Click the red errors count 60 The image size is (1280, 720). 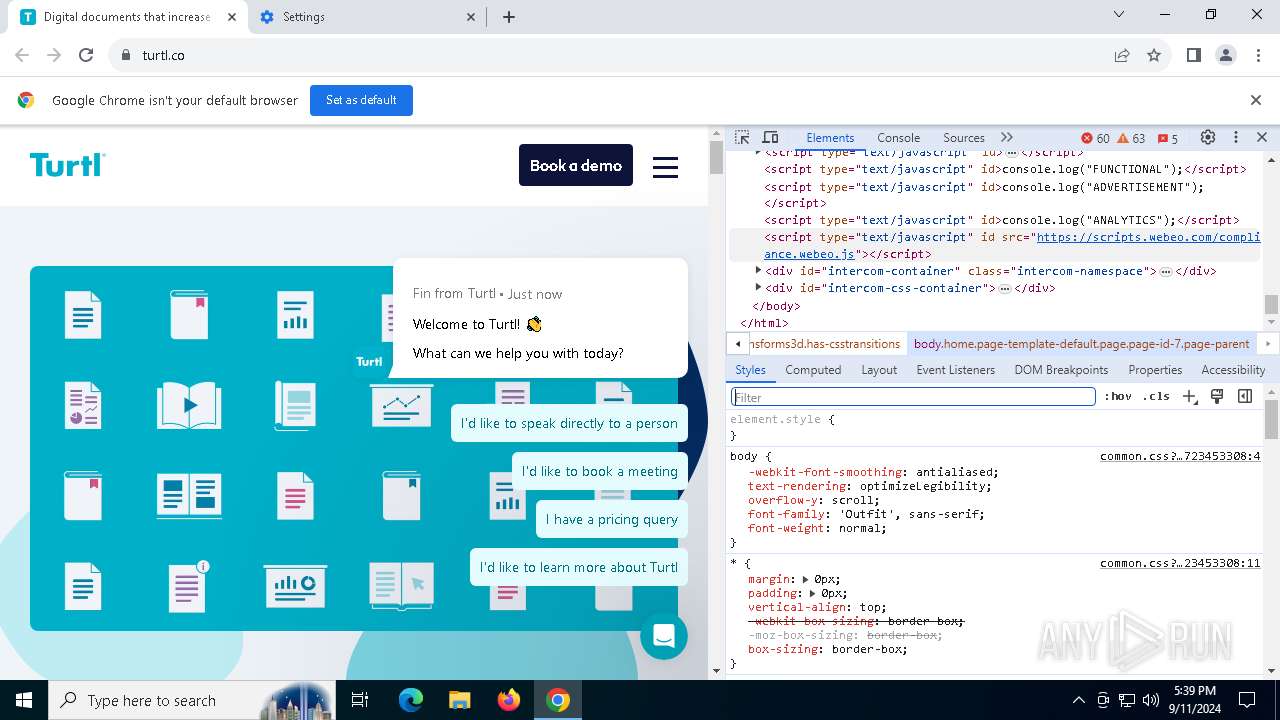(x=1095, y=138)
